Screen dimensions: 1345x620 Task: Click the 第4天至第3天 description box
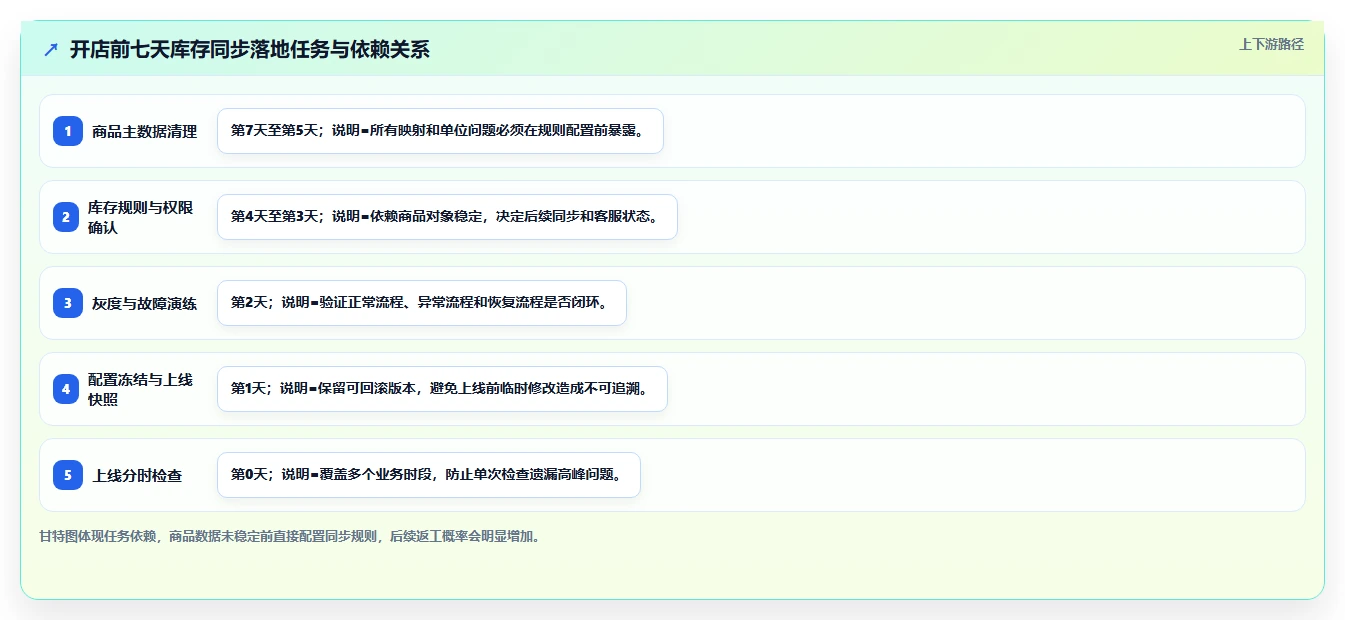tap(447, 217)
